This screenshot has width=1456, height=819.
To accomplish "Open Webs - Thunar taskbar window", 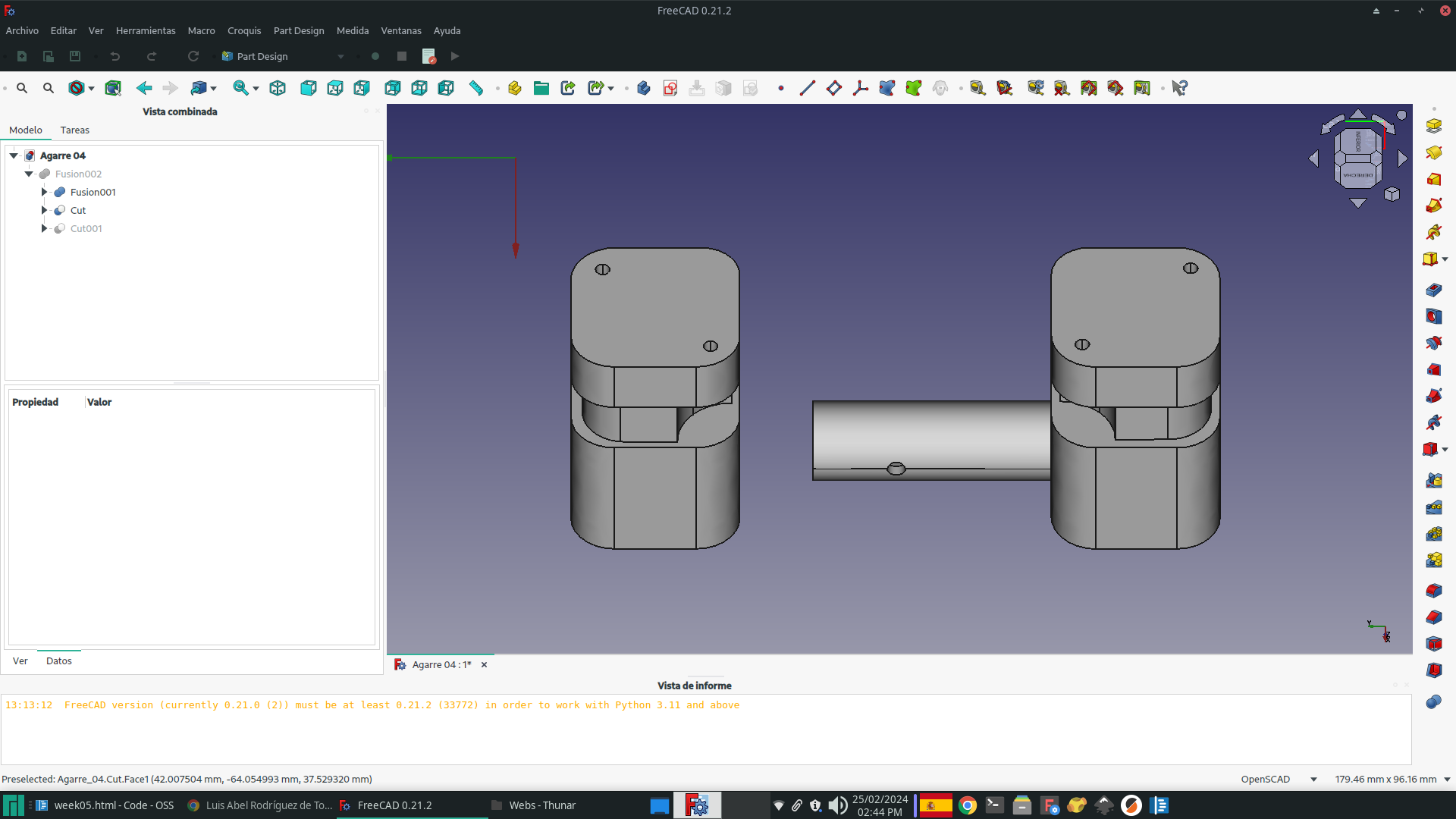I will pyautogui.click(x=534, y=805).
